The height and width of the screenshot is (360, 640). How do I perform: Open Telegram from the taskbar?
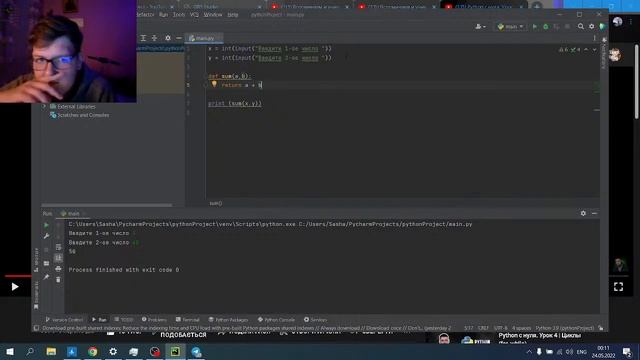pos(196,351)
